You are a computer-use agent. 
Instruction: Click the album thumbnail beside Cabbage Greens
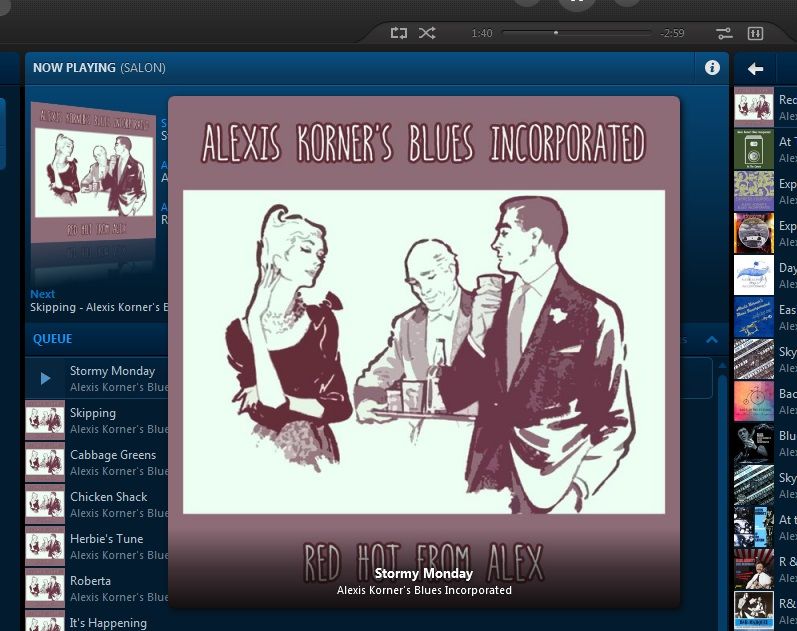(x=45, y=462)
